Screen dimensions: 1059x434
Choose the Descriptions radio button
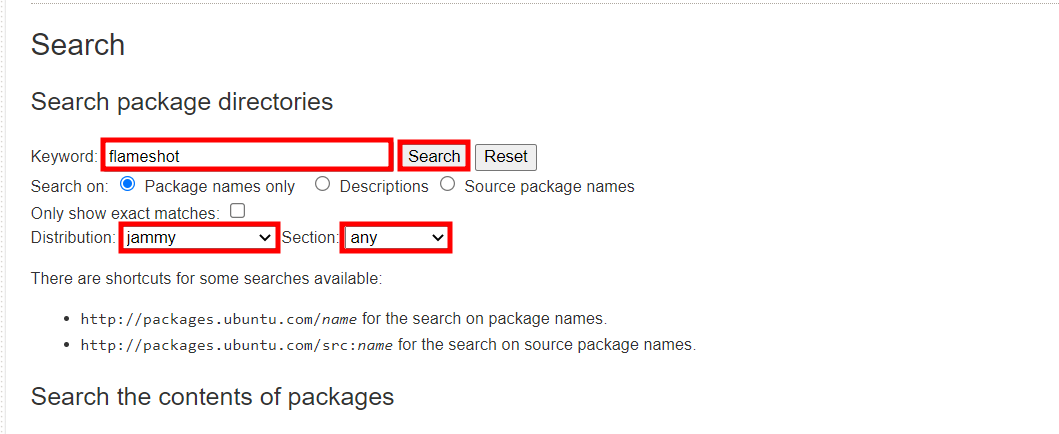tap(322, 184)
